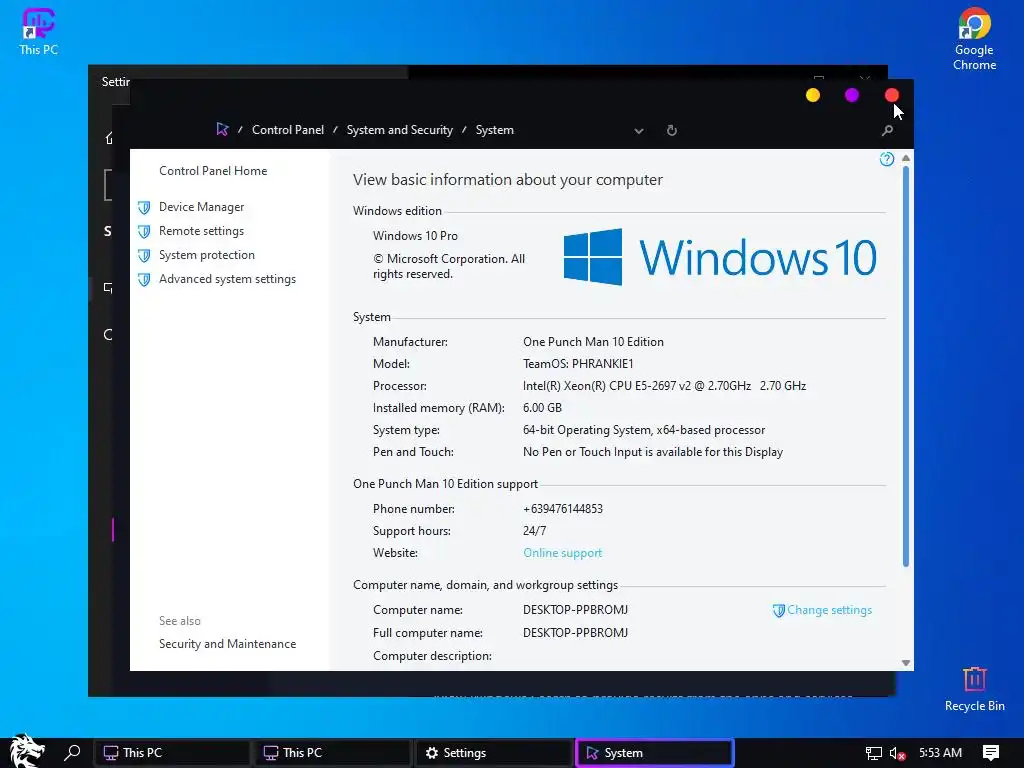Screen dimensions: 1024x768
Task: Click the System taskbar button
Action: (x=655, y=753)
